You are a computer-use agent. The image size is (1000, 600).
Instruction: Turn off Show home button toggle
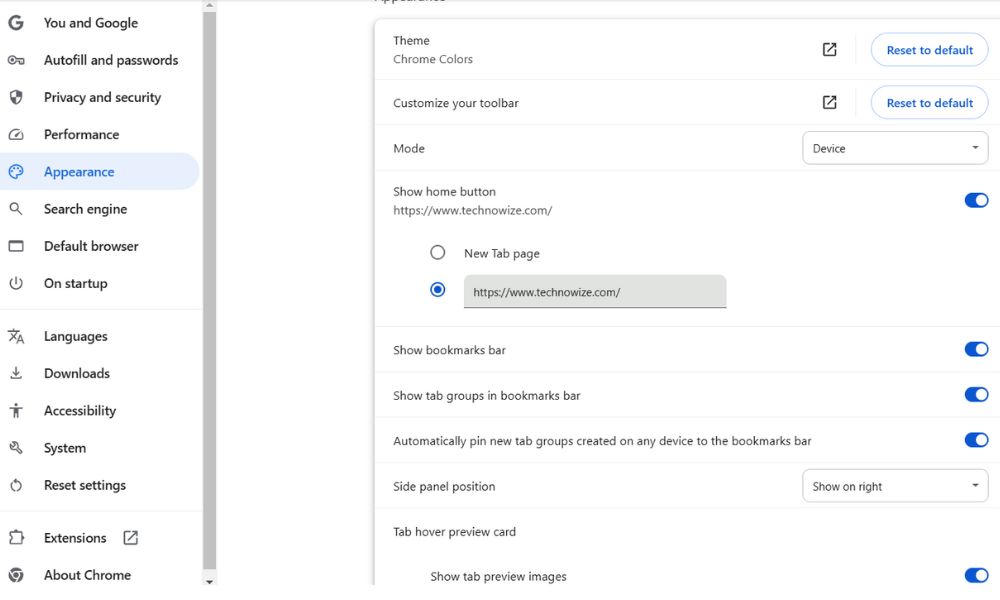975,200
